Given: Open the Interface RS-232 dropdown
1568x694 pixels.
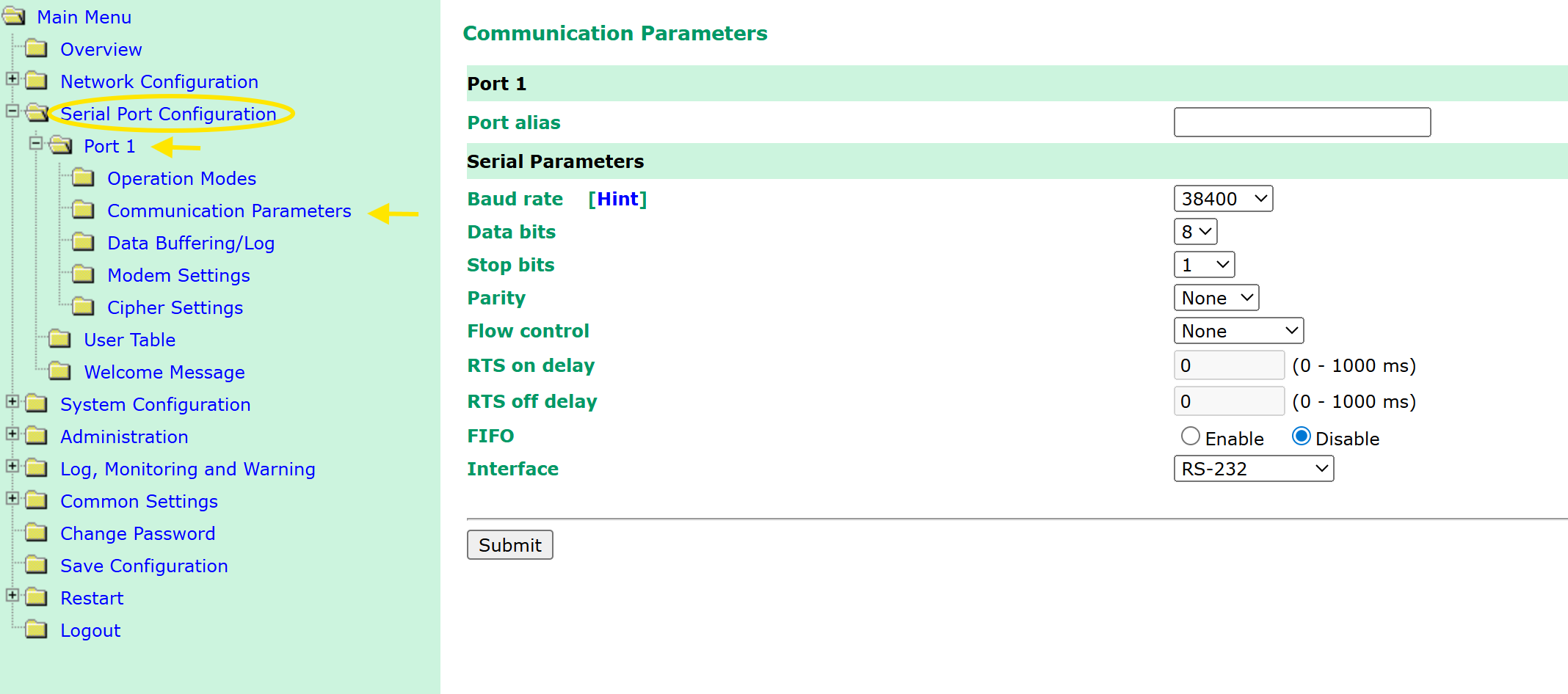Looking at the screenshot, I should pyautogui.click(x=1253, y=469).
